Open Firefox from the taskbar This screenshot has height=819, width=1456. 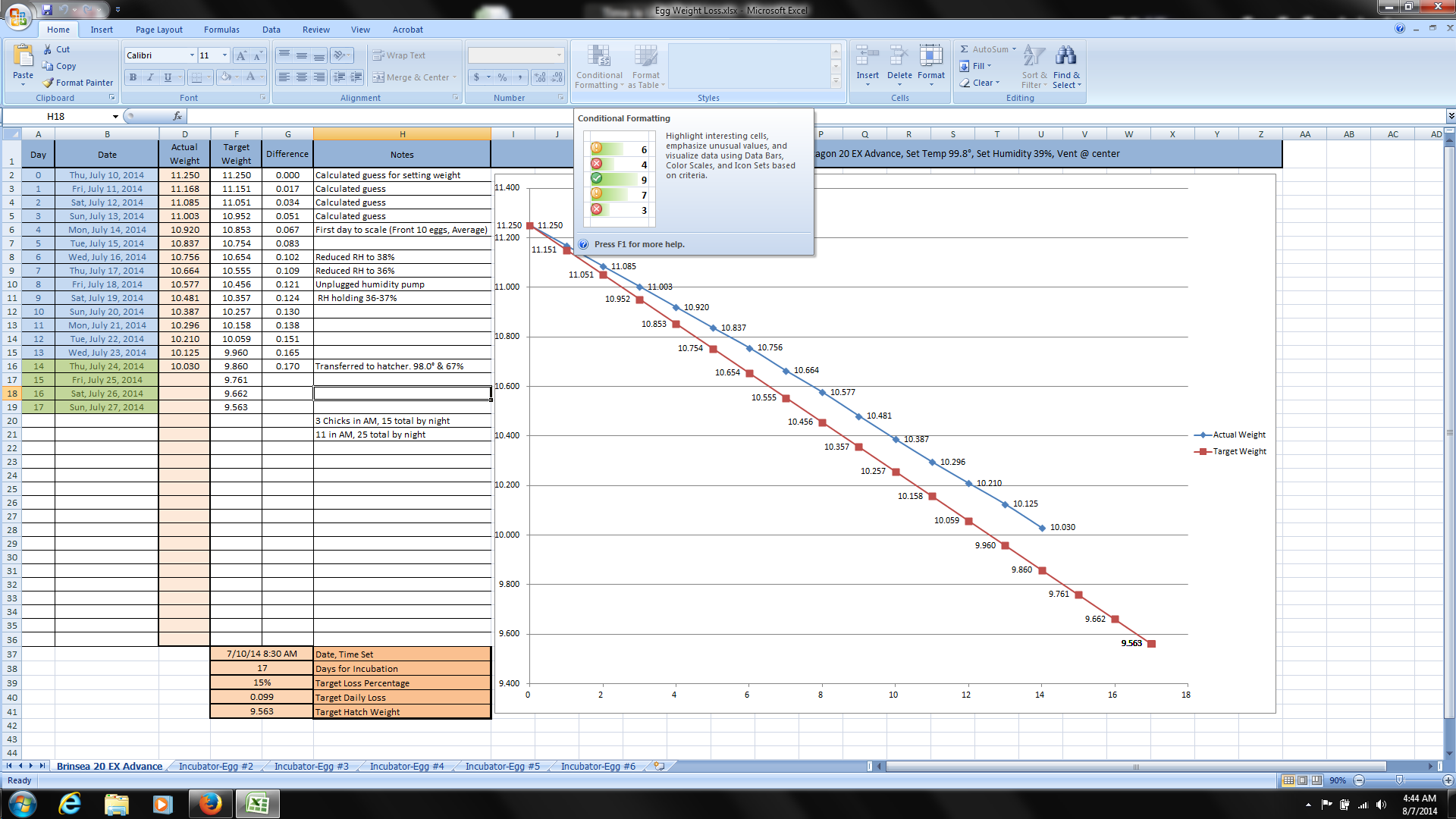coord(210,803)
